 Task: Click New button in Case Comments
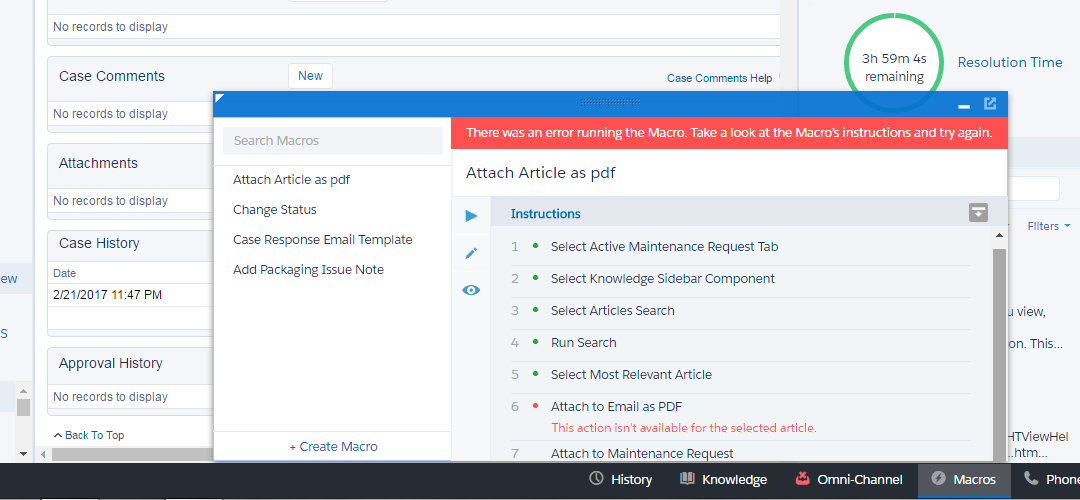click(310, 76)
